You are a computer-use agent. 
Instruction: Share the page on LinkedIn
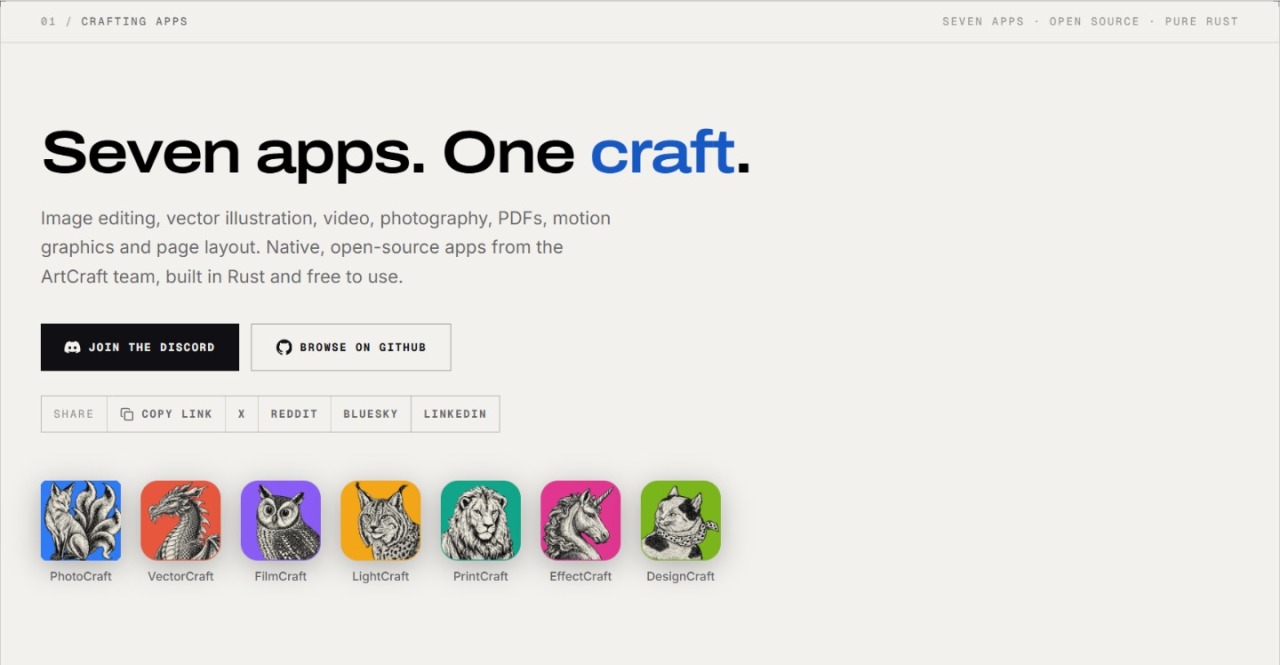click(x=455, y=414)
